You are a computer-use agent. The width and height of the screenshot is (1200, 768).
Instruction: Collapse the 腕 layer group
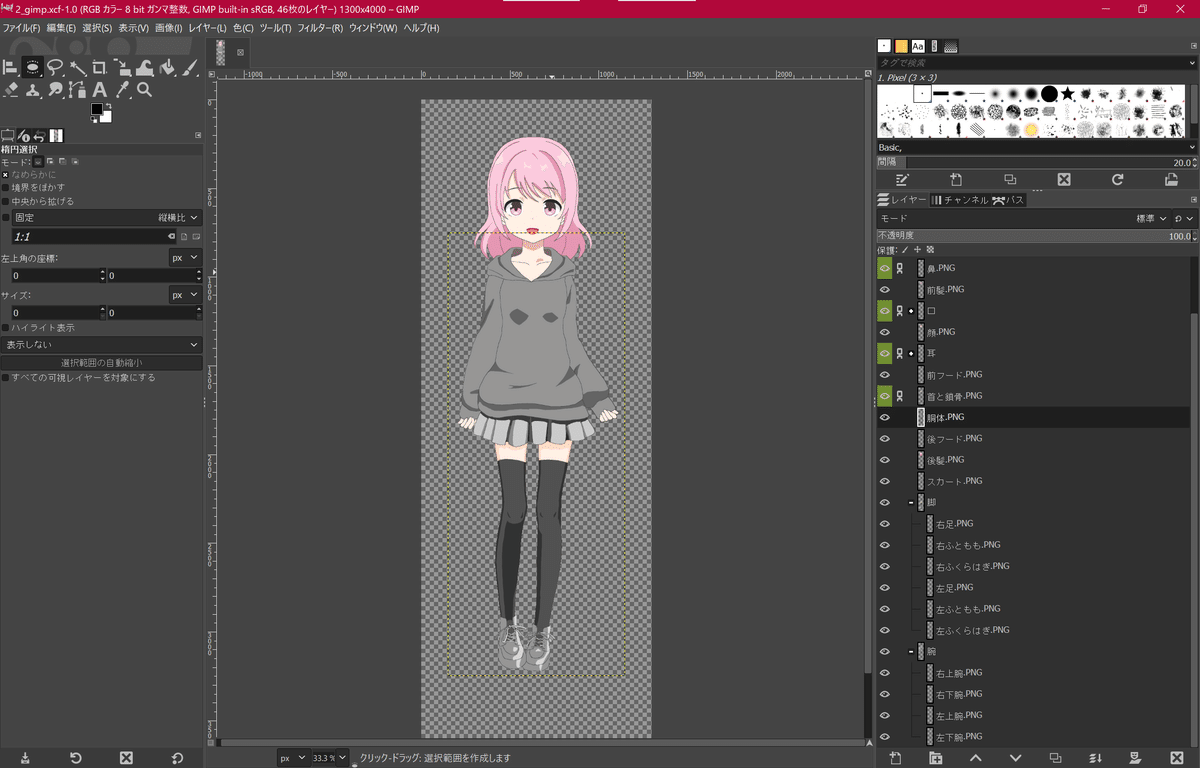coord(911,651)
